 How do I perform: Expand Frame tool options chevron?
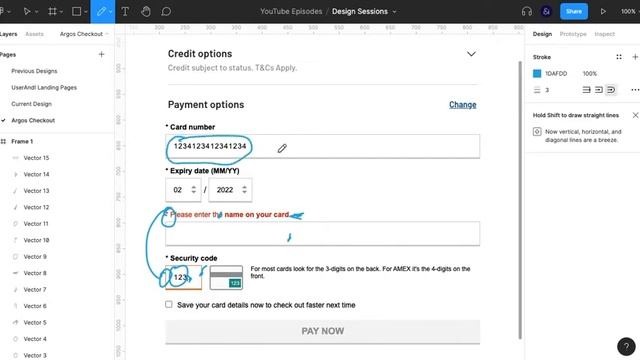(x=61, y=12)
